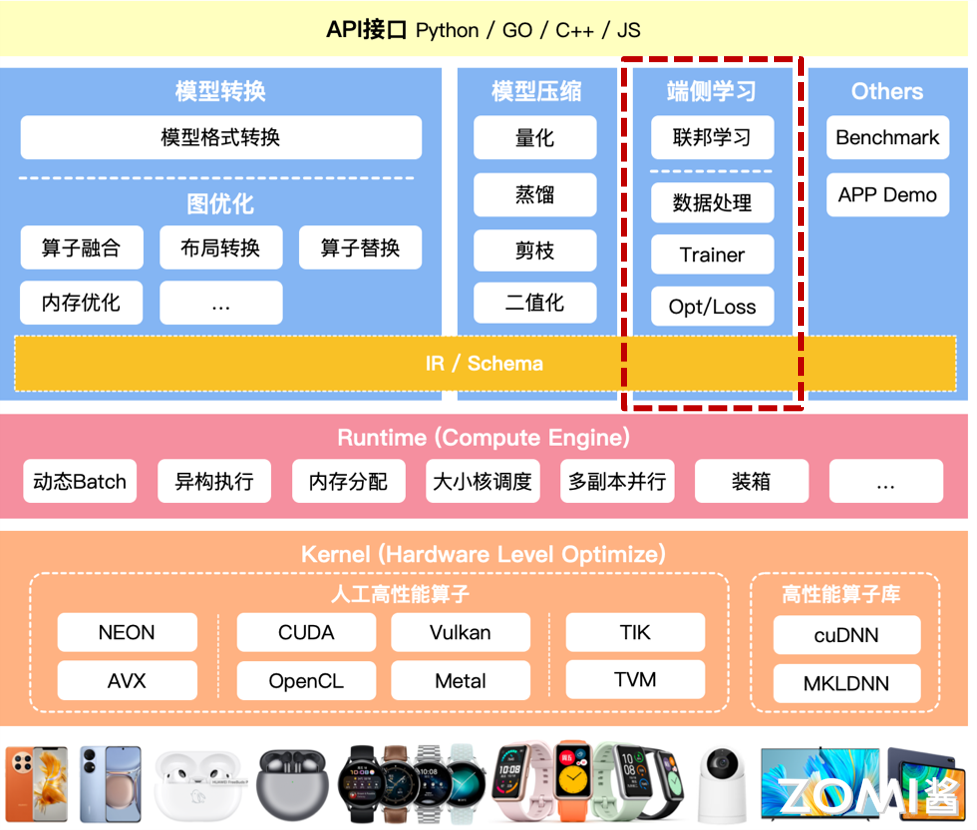Click the 量化 compression block
The image size is (977, 830).
point(535,138)
